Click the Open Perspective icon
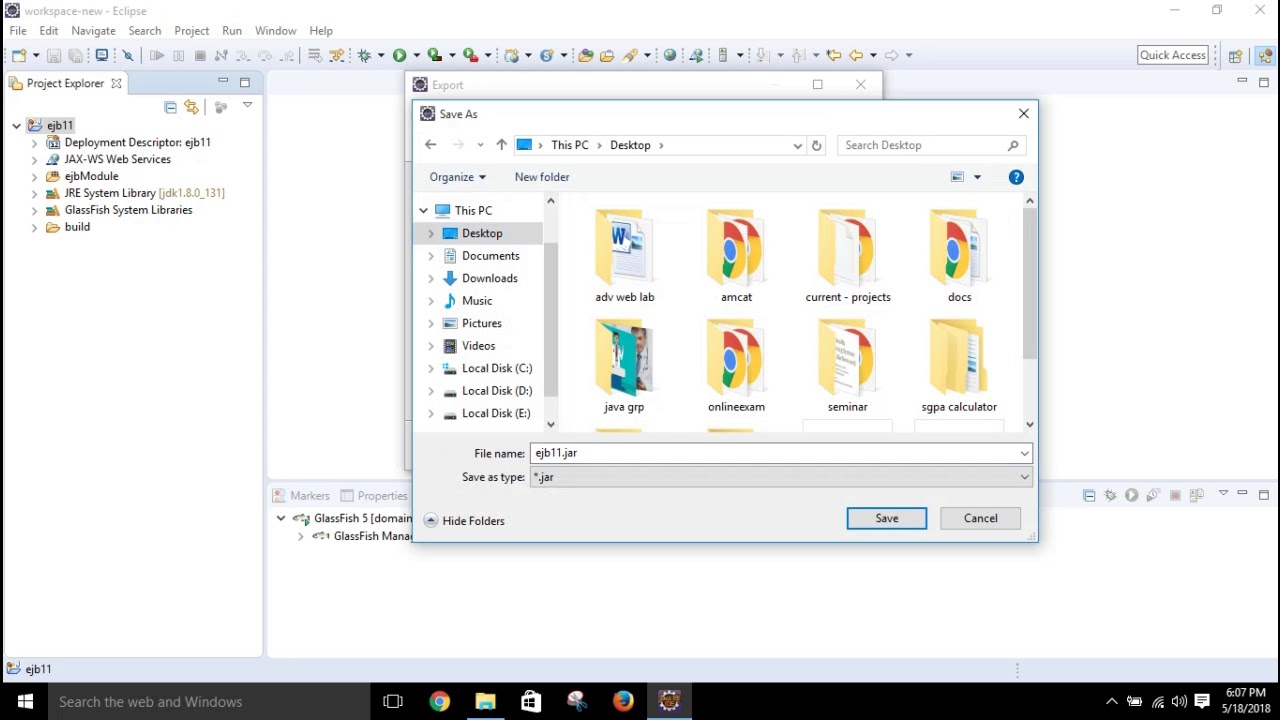This screenshot has width=1280, height=720. (1235, 56)
